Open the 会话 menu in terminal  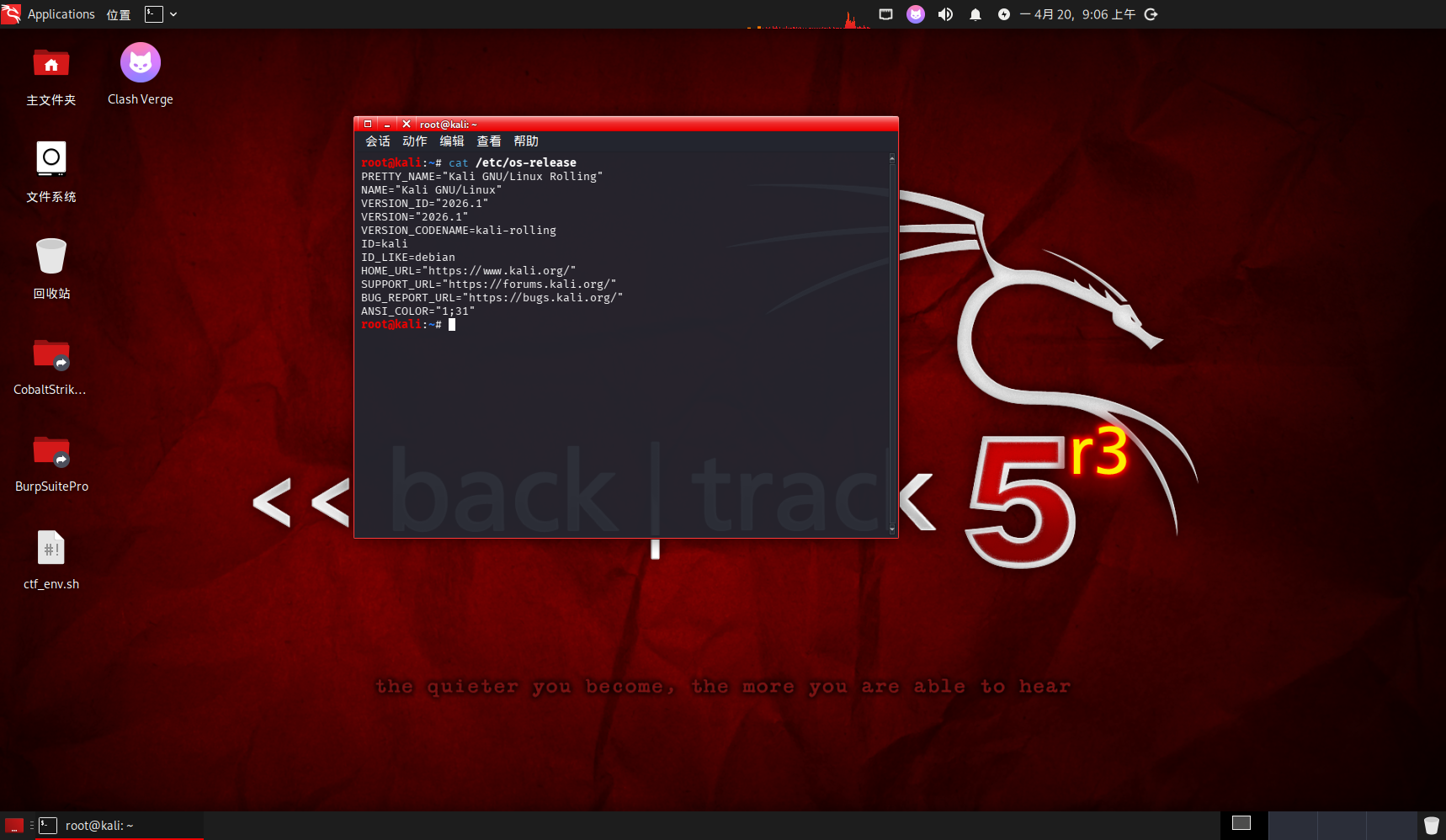[378, 141]
